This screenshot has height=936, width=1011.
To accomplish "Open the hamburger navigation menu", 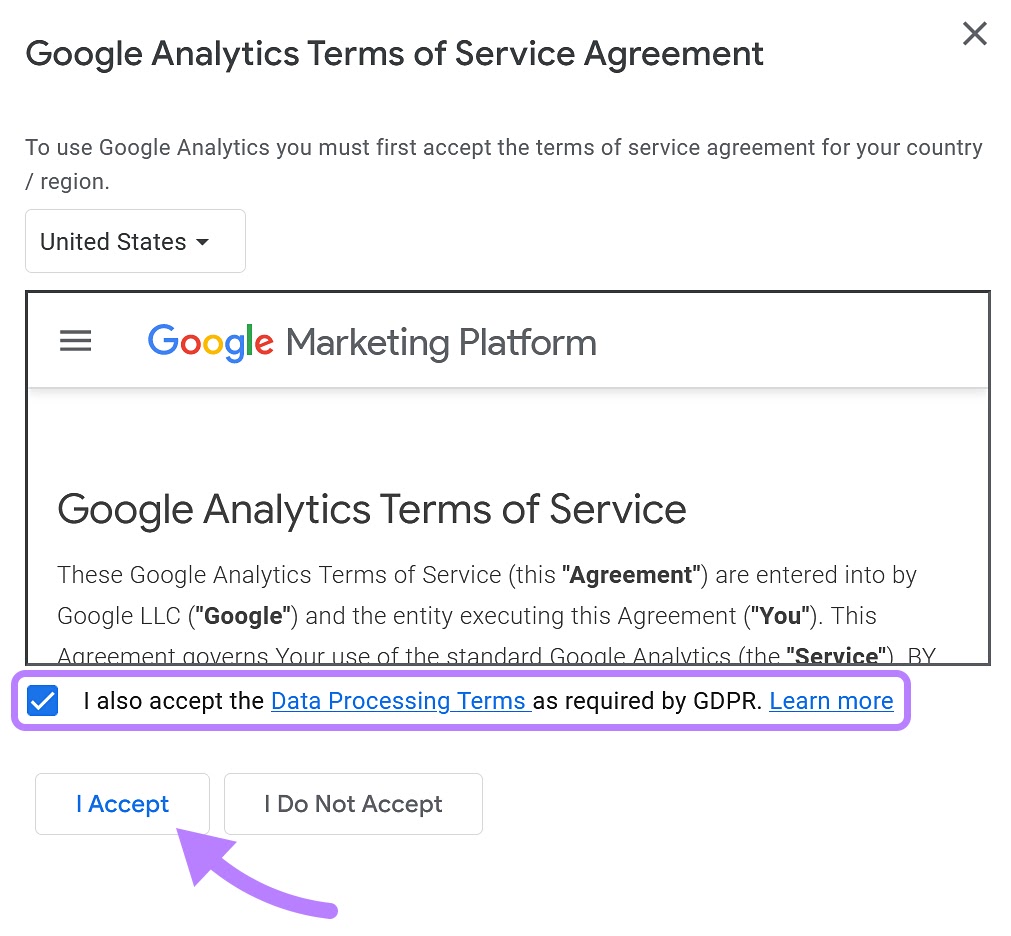I will pos(75,341).
